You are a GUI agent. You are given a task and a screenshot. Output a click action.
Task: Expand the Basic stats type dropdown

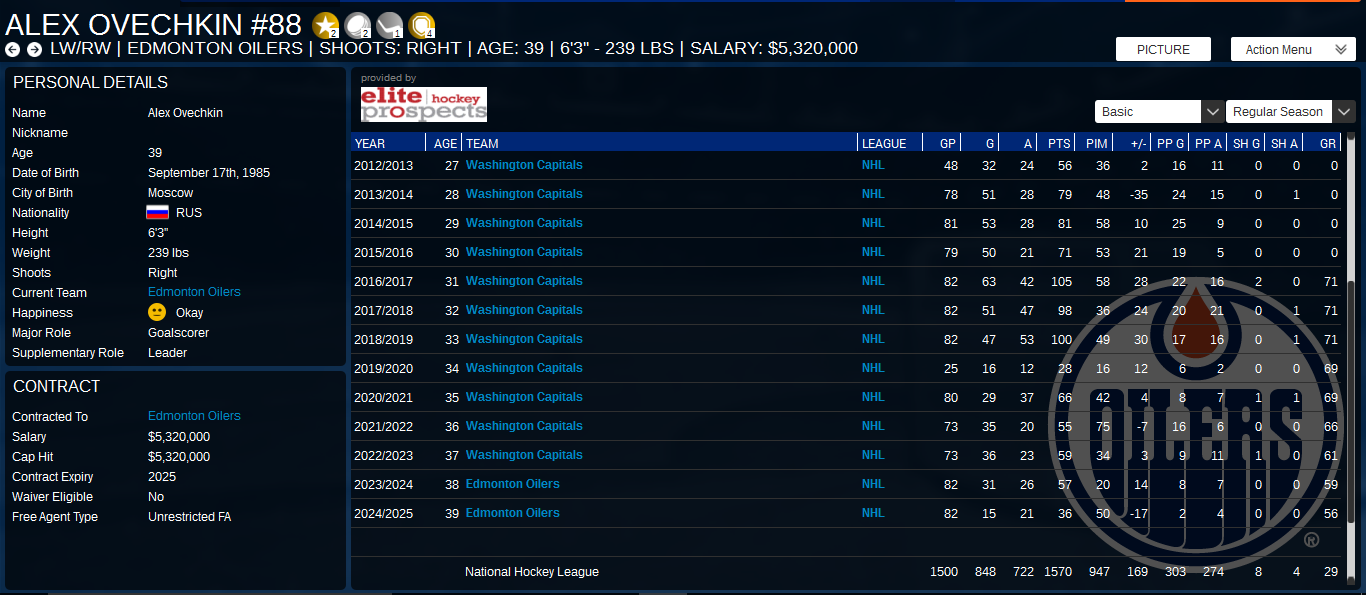pos(1158,112)
